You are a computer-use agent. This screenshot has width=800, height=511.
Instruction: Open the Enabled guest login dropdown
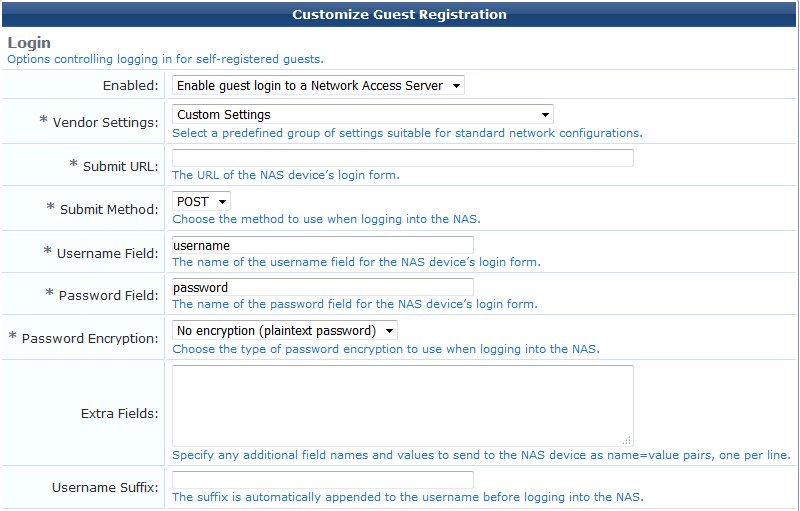pyautogui.click(x=318, y=86)
